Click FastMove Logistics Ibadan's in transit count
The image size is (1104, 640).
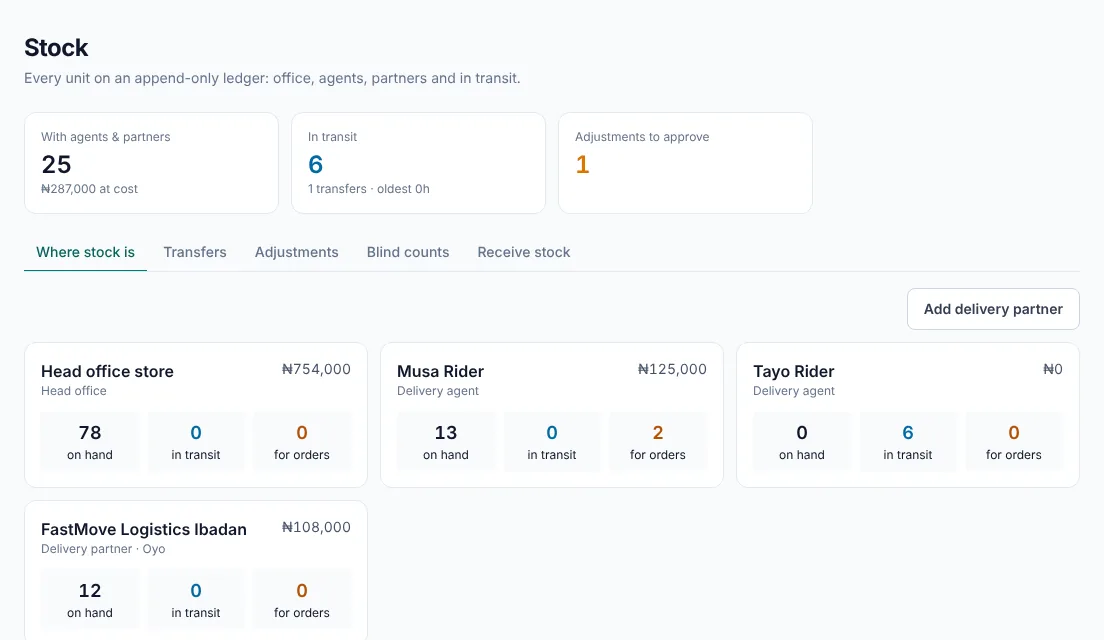[196, 599]
